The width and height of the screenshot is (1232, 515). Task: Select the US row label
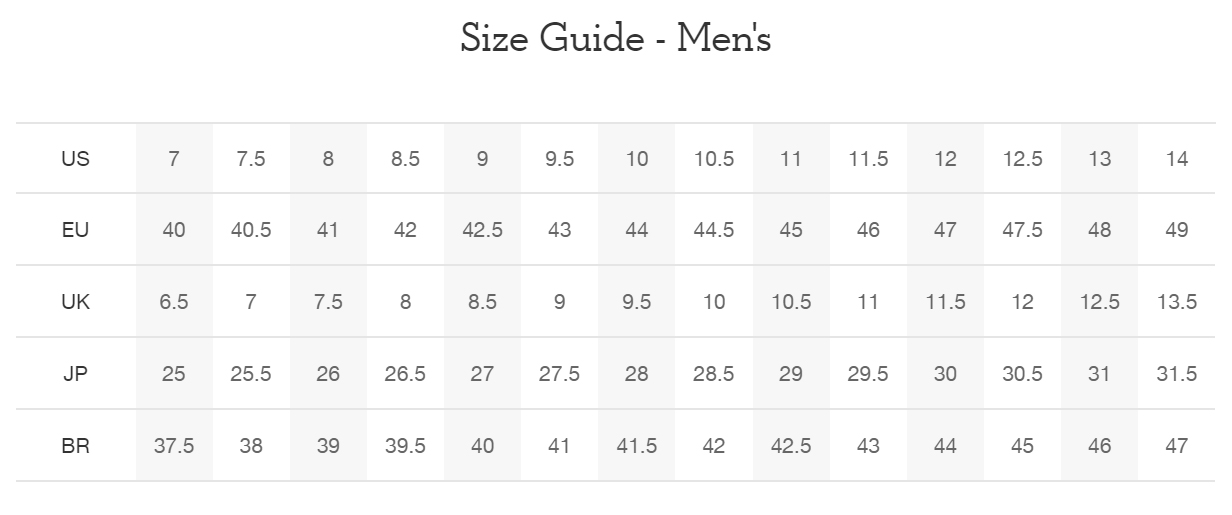pos(75,158)
